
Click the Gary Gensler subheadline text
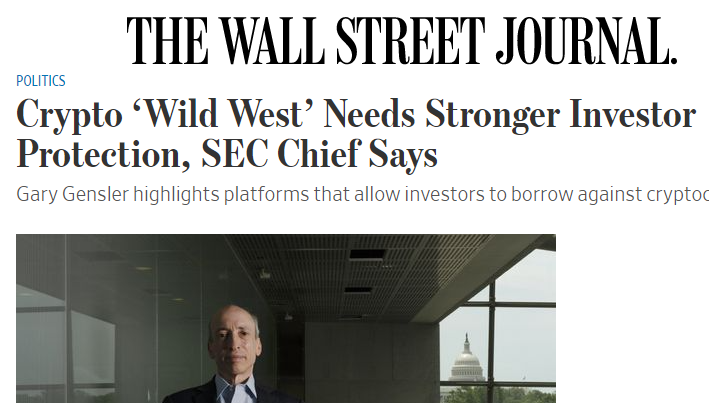362,193
